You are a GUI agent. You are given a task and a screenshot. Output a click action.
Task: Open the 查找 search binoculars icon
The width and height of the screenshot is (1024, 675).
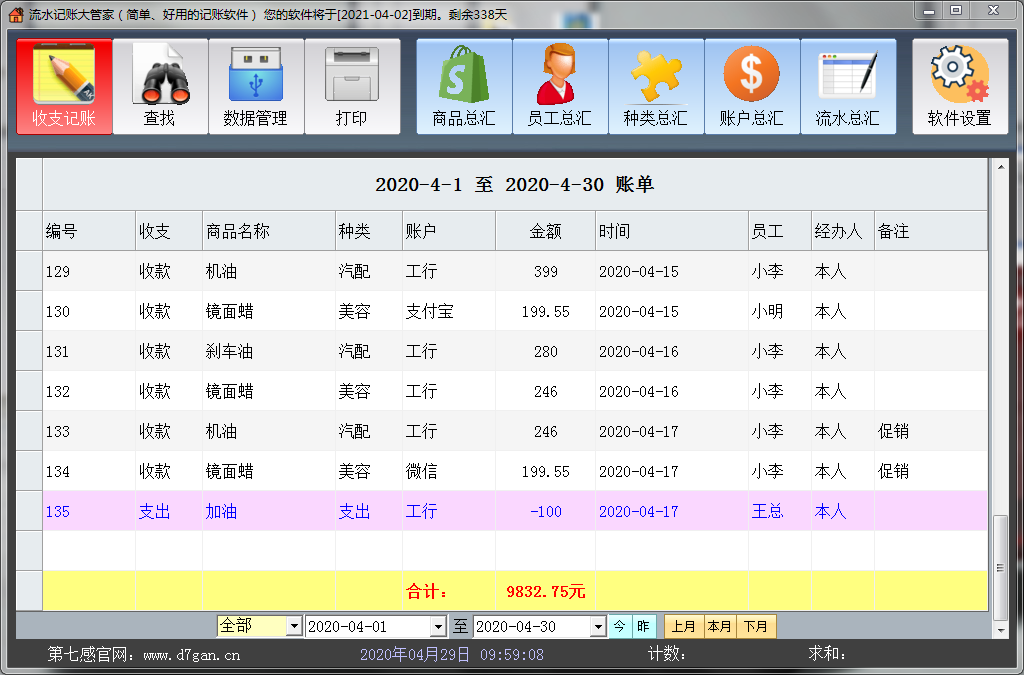[x=160, y=86]
